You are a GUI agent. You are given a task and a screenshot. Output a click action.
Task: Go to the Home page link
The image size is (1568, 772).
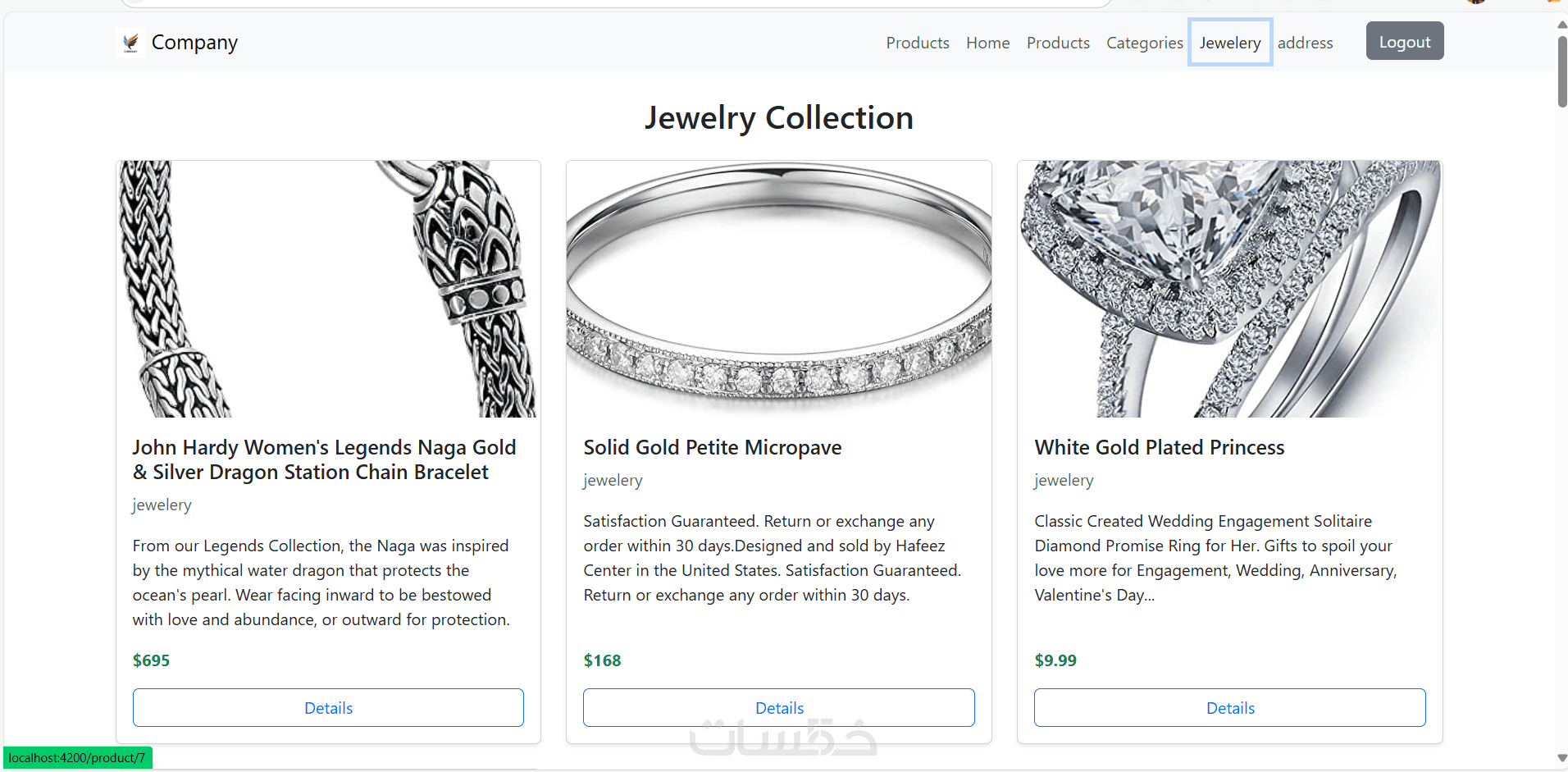(x=987, y=43)
